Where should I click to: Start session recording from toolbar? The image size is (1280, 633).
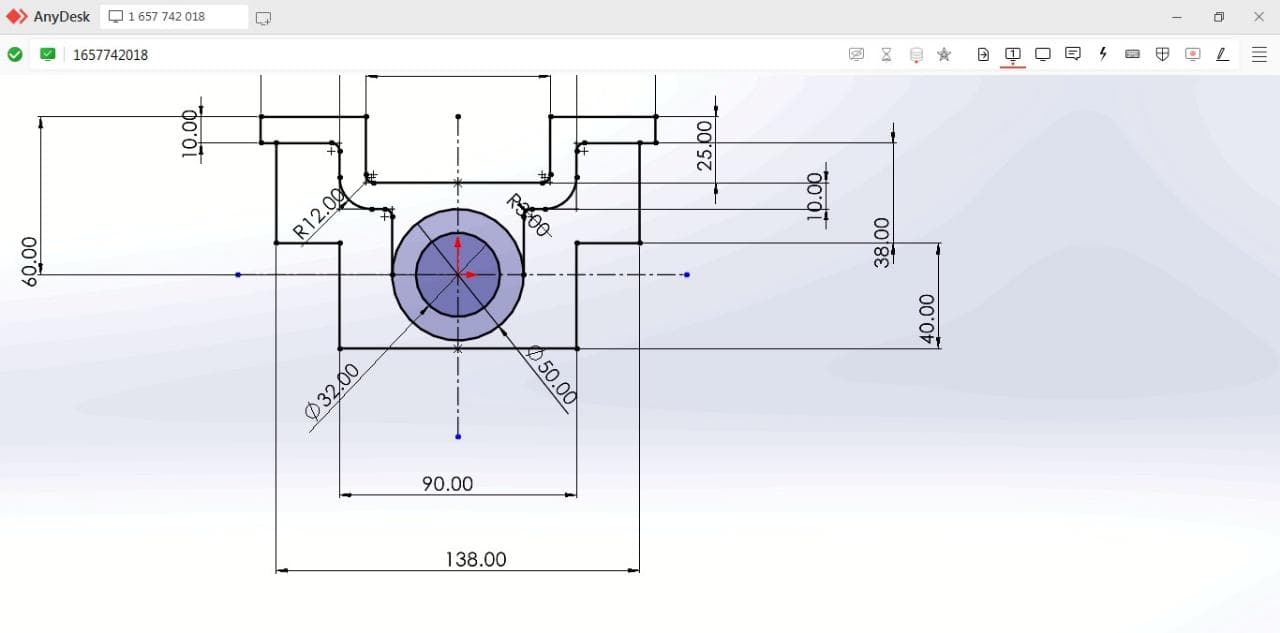(x=1192, y=54)
